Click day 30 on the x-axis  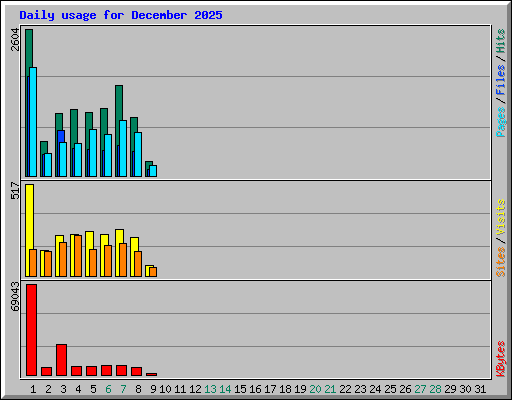pyautogui.click(x=465, y=389)
